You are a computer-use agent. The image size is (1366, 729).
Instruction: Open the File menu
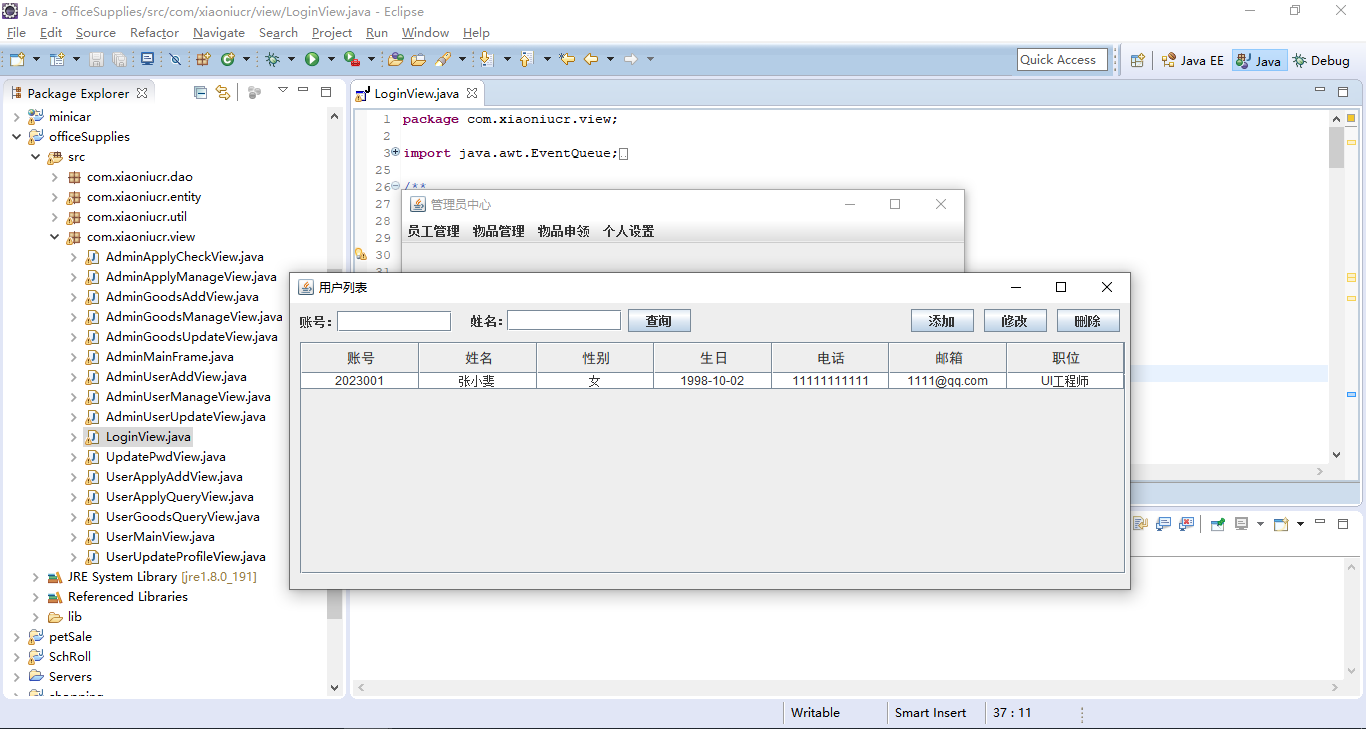(16, 33)
